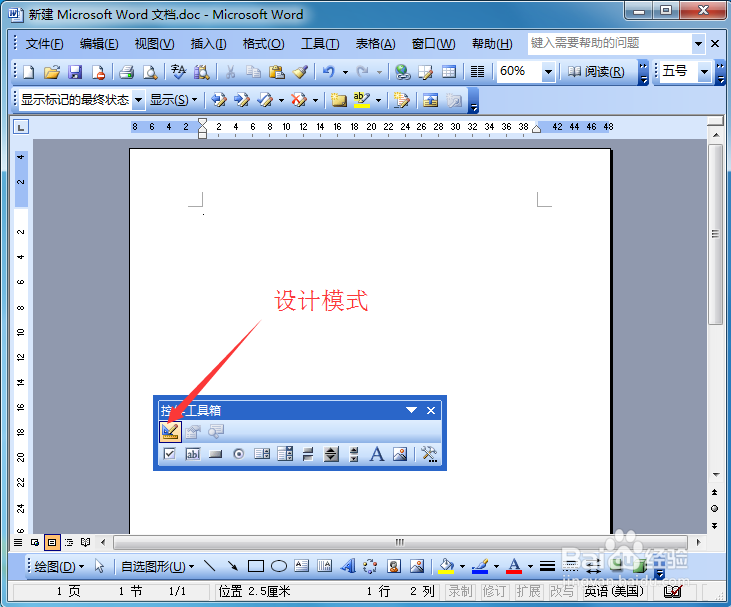Toggle 修订 track changes in status bar
This screenshot has width=731, height=607.
coord(494,592)
